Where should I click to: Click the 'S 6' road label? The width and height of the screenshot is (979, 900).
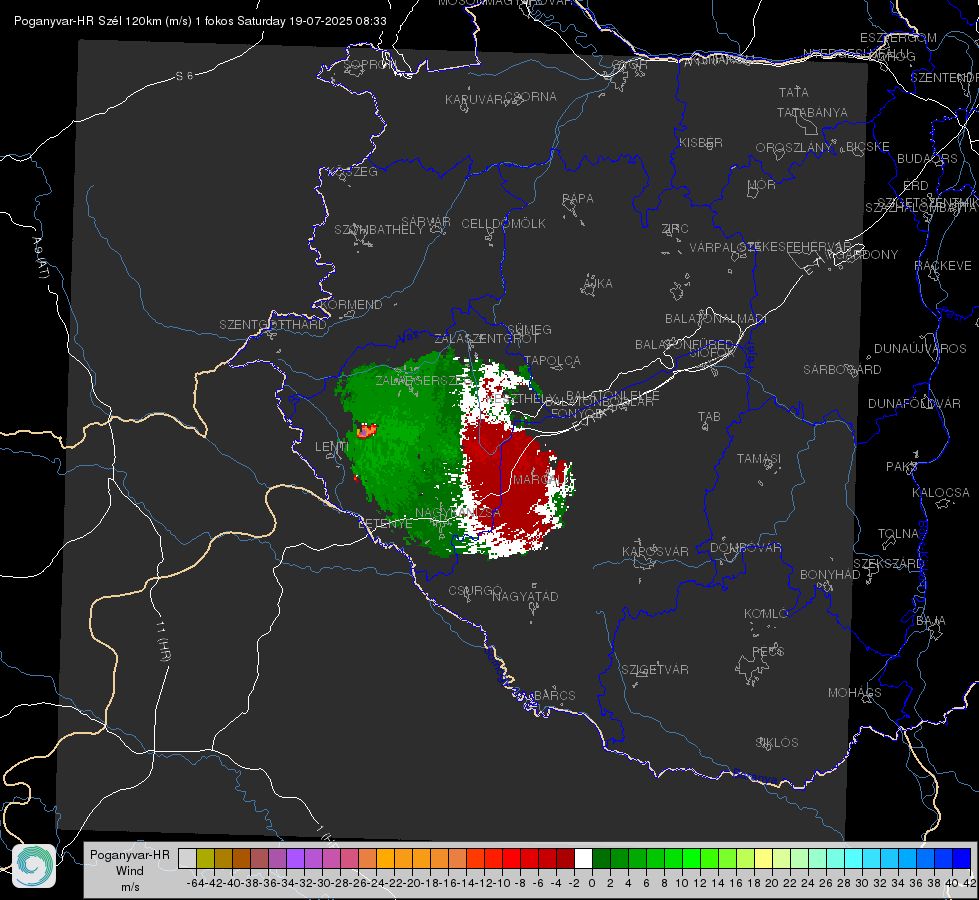184,76
